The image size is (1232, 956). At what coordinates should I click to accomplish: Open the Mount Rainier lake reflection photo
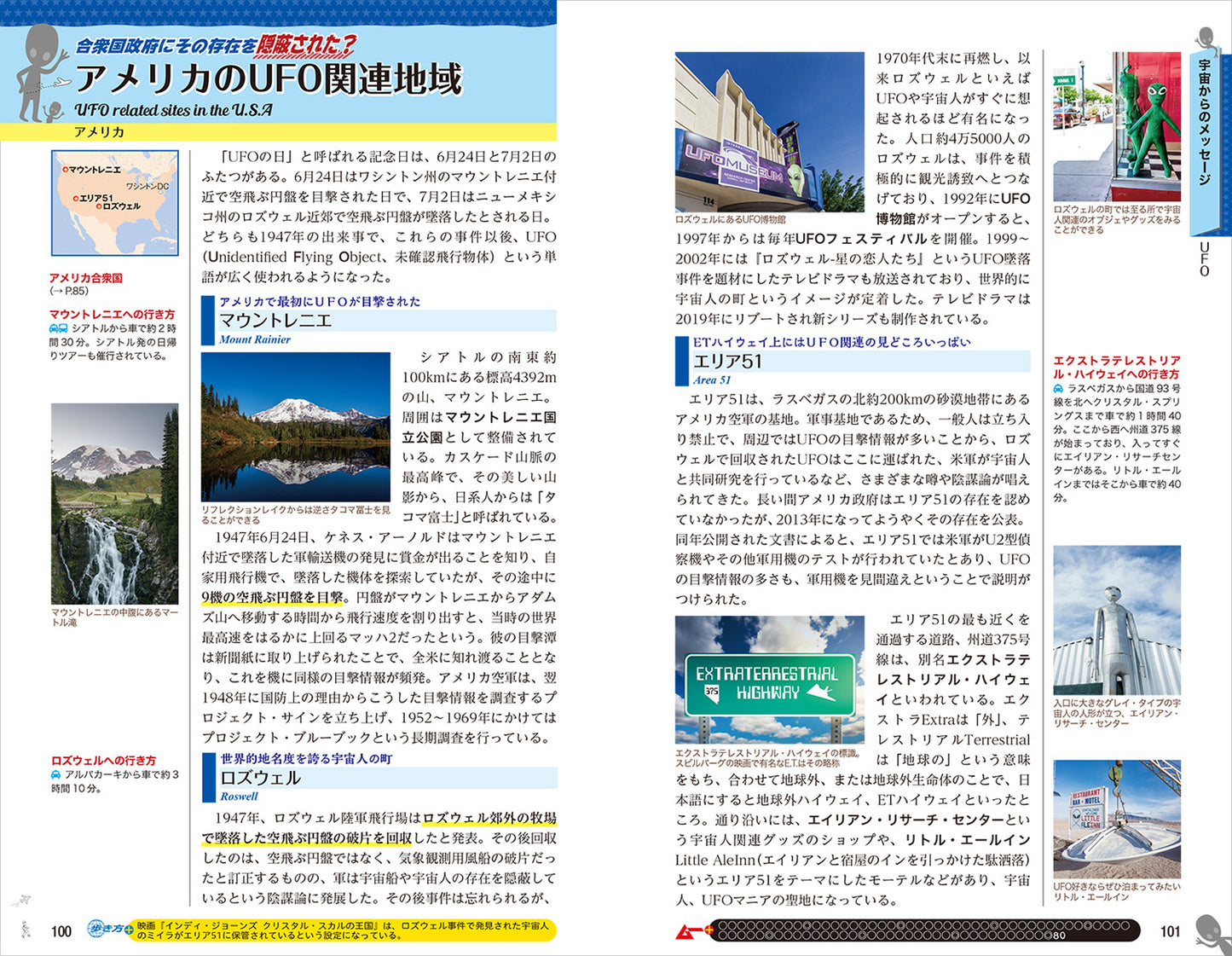point(295,427)
